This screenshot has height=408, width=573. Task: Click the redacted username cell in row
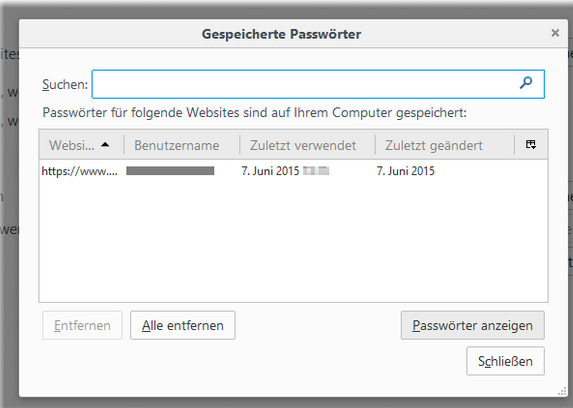170,171
